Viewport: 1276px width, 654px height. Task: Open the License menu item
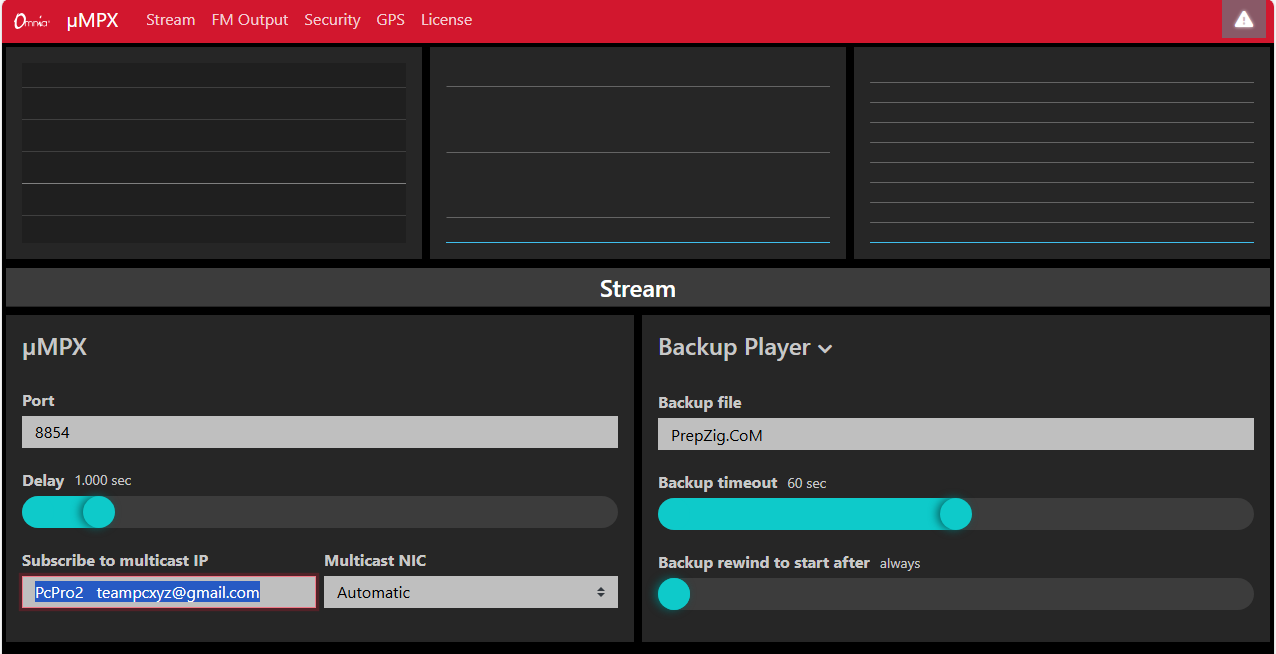(446, 20)
